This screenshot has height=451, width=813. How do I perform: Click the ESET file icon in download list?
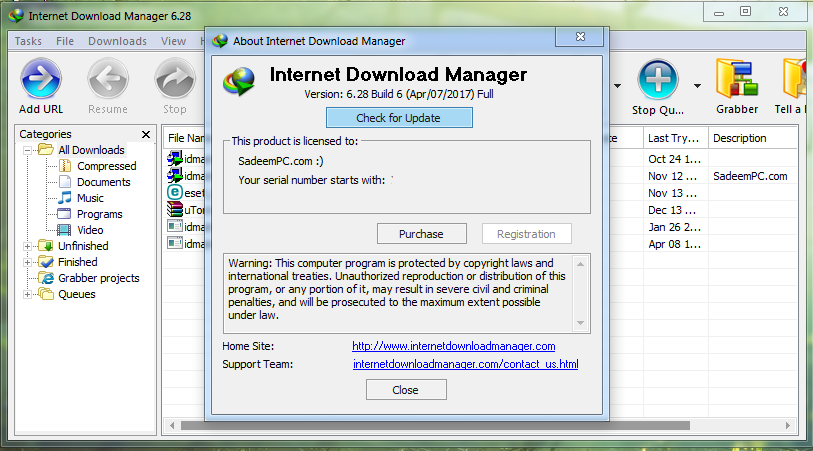(x=175, y=192)
